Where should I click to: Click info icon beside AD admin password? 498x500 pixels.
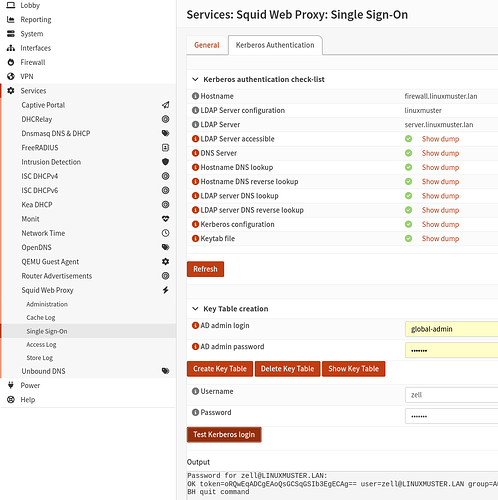coord(195,347)
